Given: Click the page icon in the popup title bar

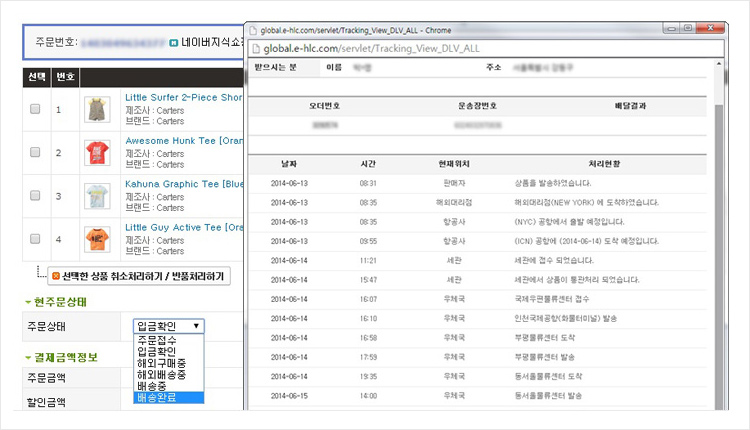Looking at the screenshot, I should click(x=254, y=30).
